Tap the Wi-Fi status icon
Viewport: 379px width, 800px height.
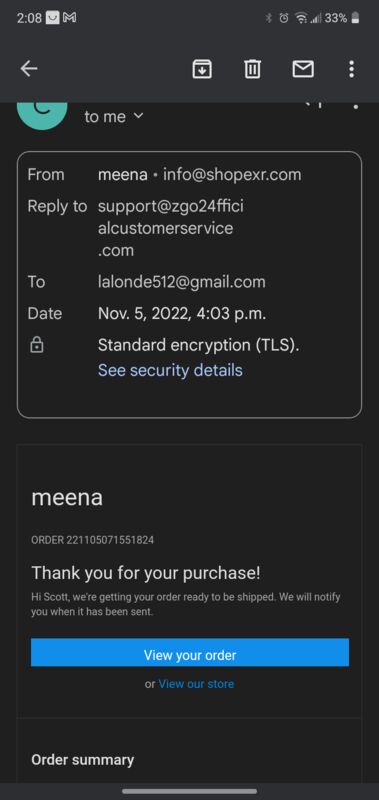click(x=301, y=18)
